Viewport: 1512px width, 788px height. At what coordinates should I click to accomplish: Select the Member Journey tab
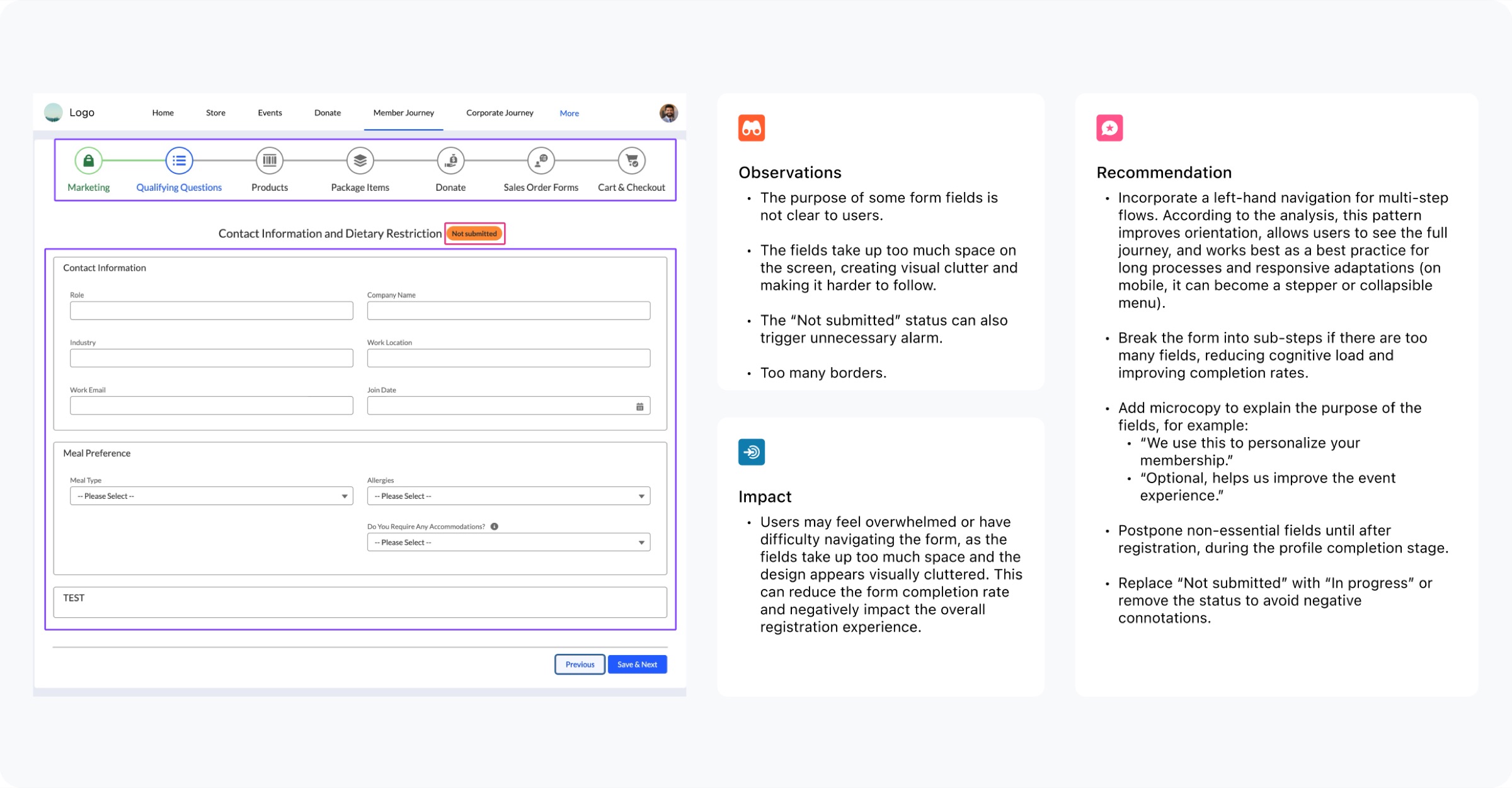point(404,113)
